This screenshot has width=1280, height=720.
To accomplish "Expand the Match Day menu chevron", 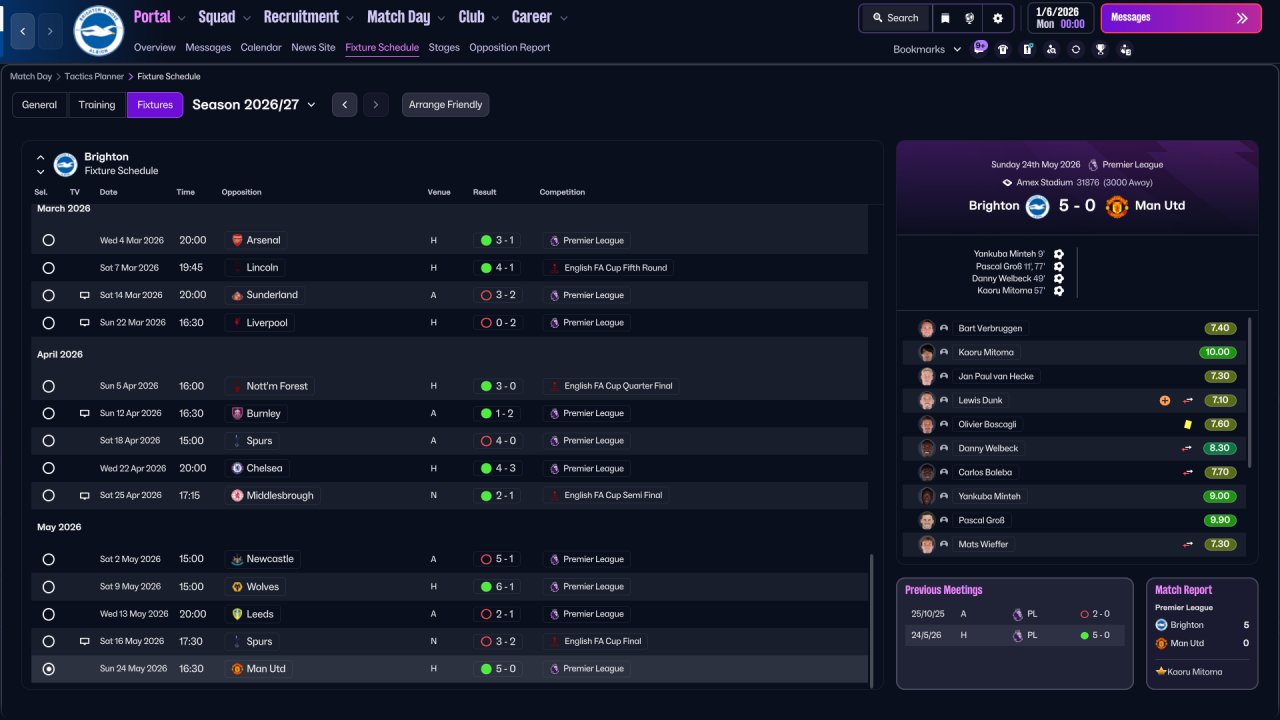I will (x=441, y=18).
